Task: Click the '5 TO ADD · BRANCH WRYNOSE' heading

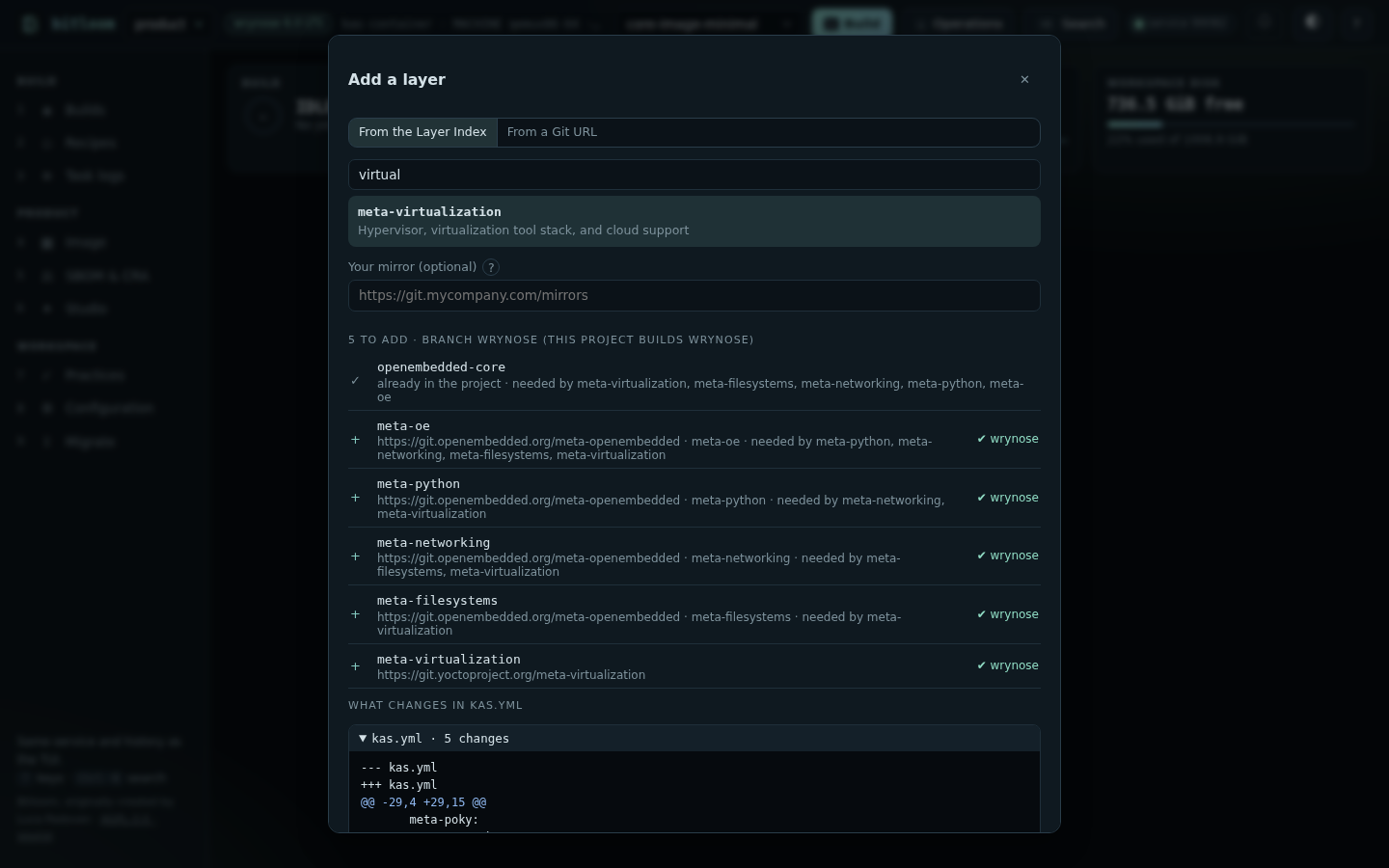Action: [551, 339]
